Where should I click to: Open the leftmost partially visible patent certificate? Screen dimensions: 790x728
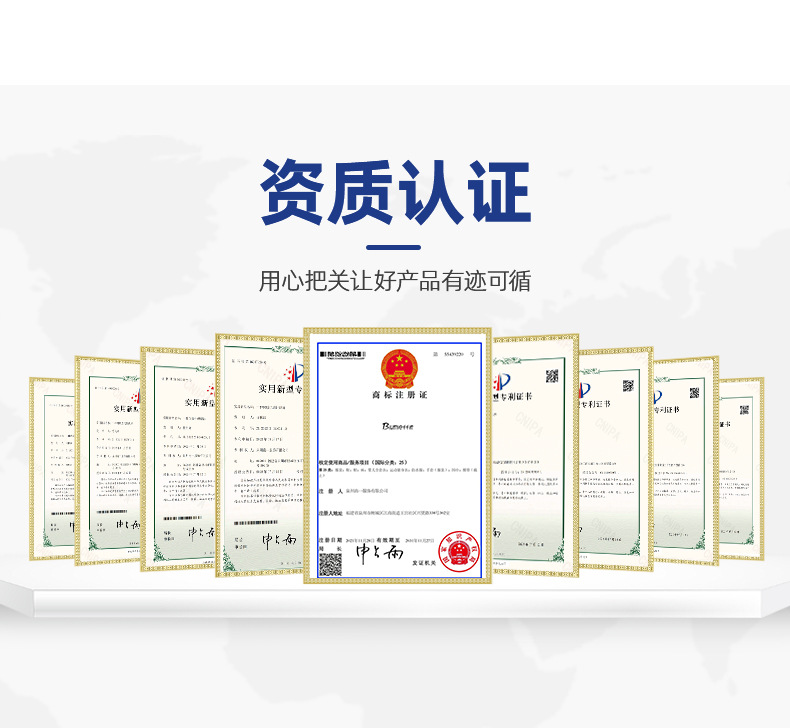point(51,469)
